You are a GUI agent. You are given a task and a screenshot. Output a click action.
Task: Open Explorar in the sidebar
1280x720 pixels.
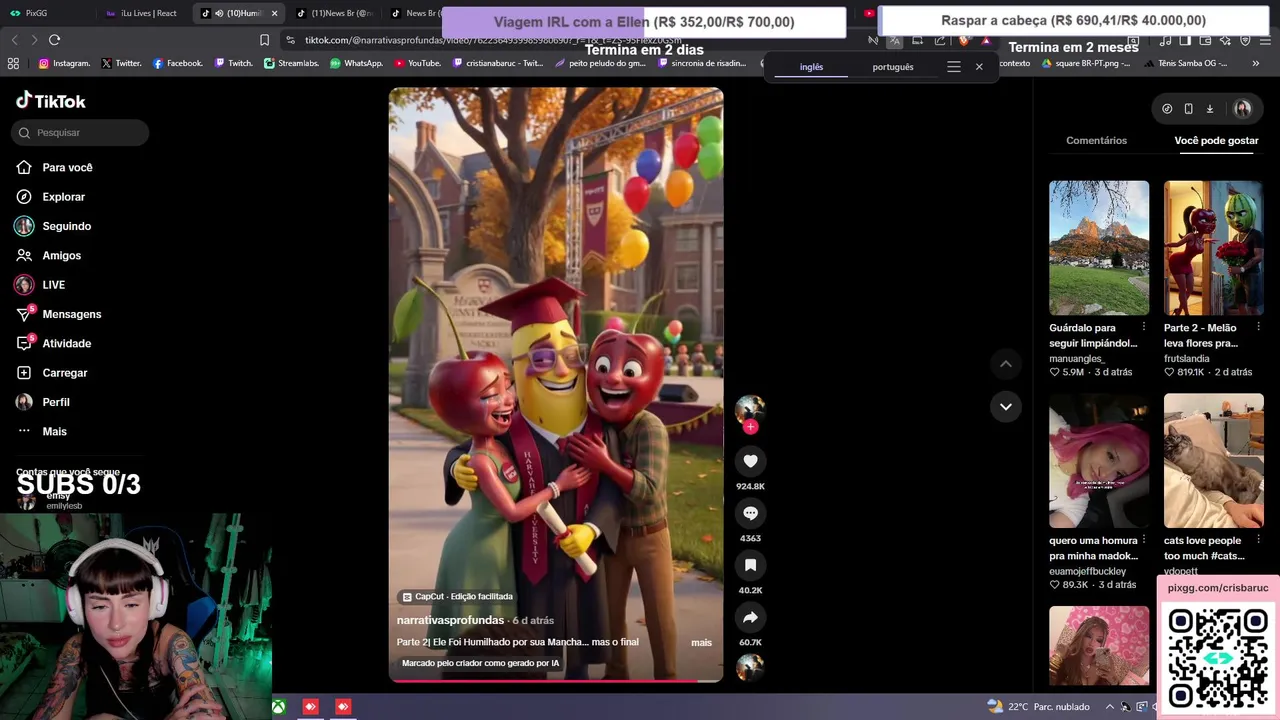(x=63, y=197)
